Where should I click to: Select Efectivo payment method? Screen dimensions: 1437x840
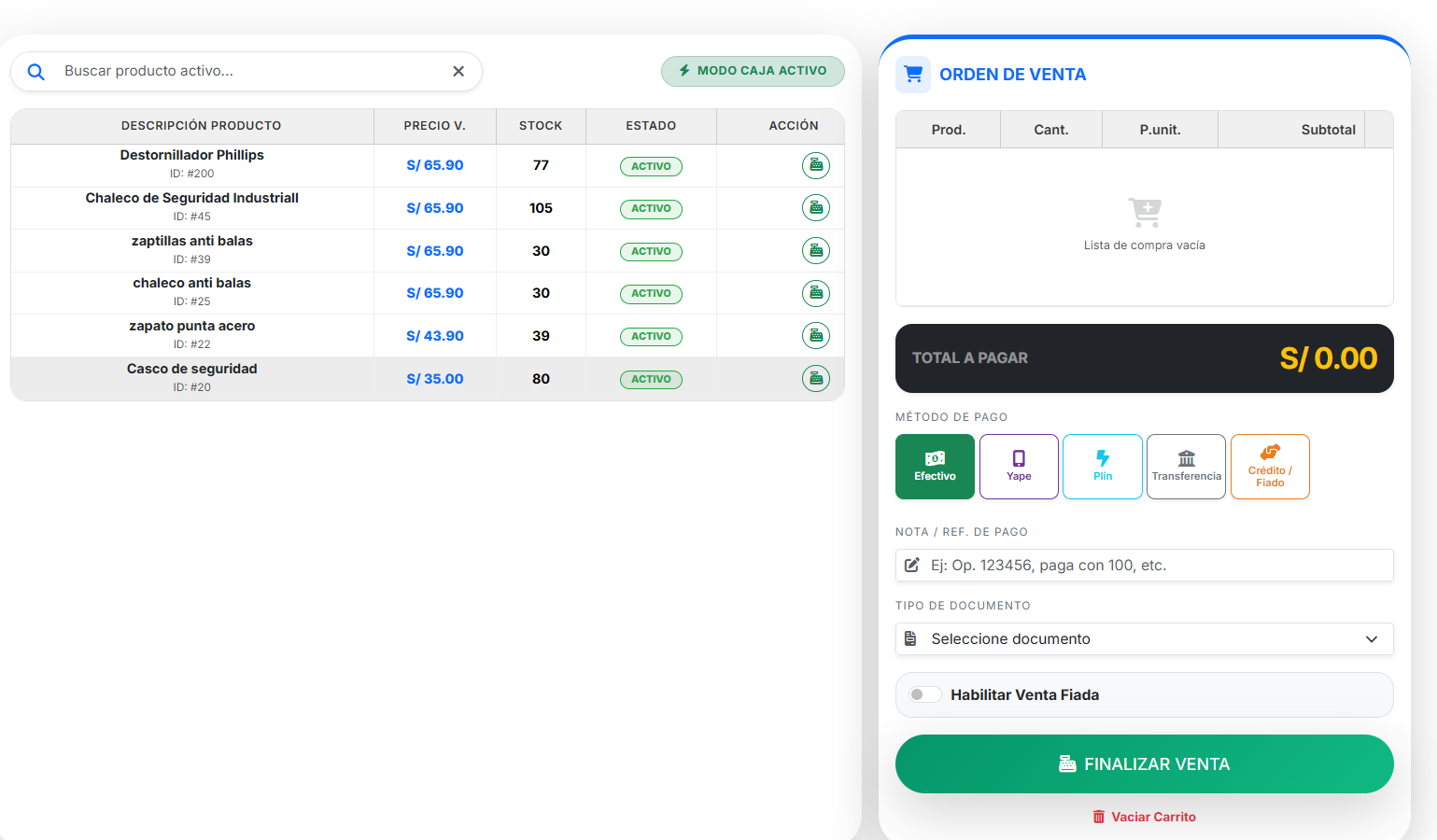(x=935, y=467)
